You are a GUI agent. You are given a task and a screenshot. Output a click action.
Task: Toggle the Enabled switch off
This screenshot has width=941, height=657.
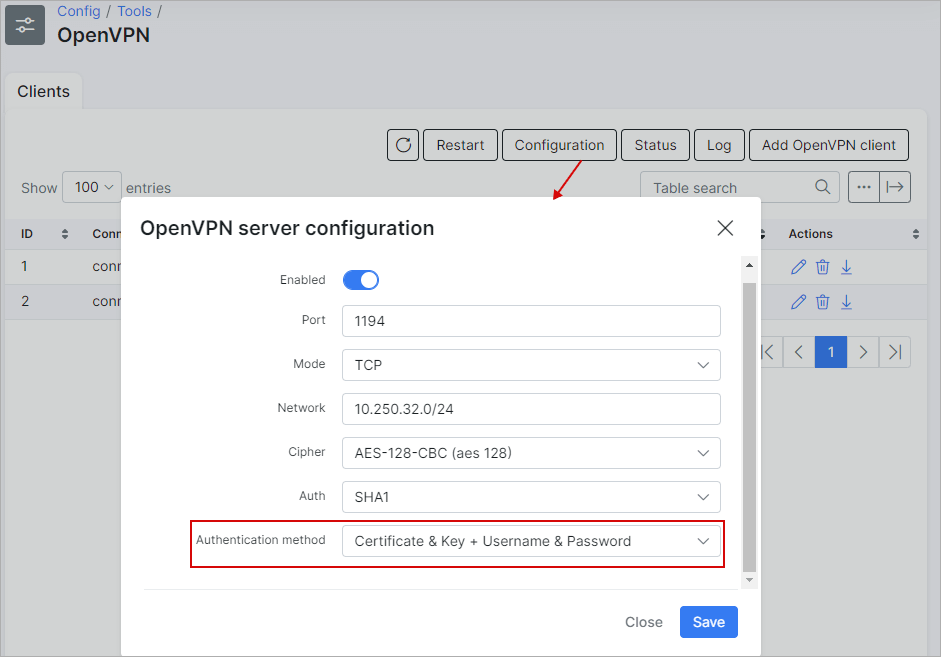(361, 280)
